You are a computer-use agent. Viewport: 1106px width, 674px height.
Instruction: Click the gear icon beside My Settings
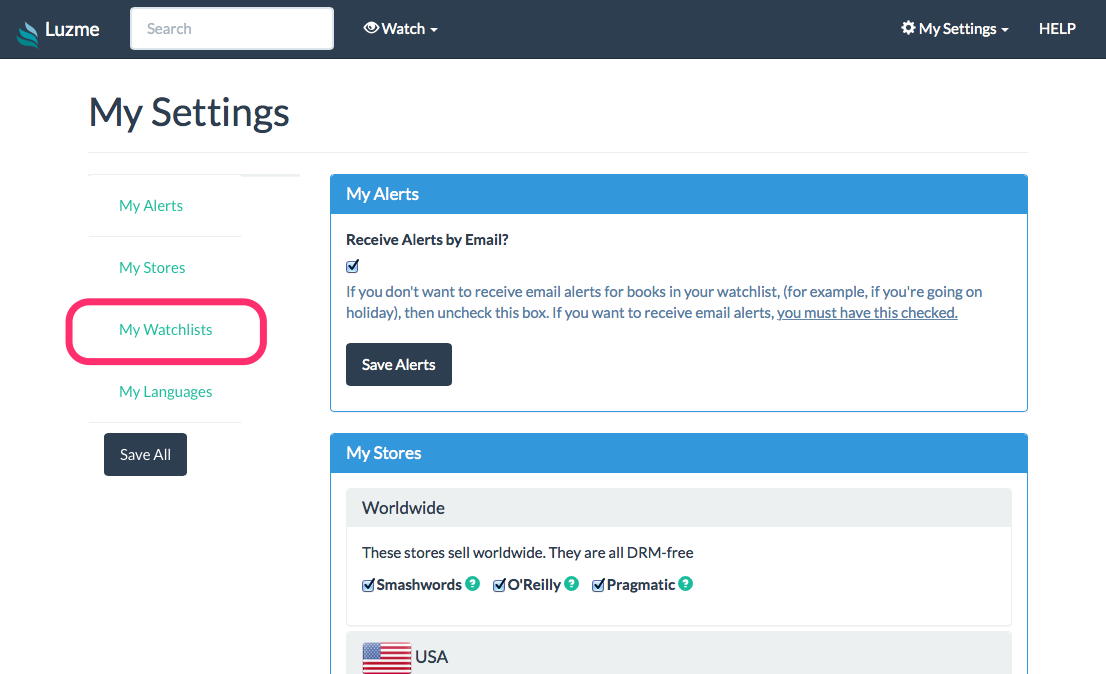tap(908, 28)
